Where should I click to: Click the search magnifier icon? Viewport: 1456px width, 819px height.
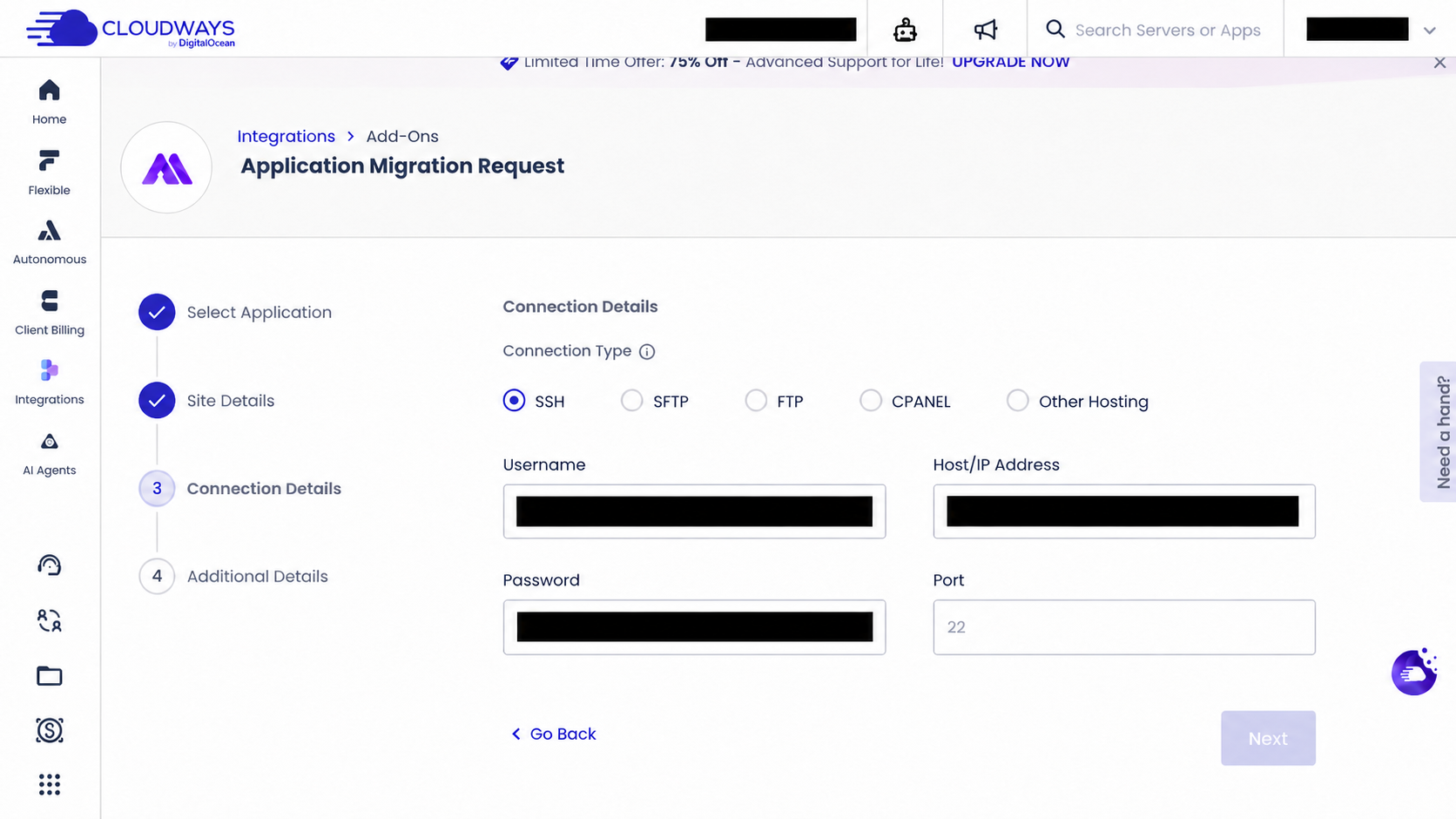pyautogui.click(x=1055, y=30)
